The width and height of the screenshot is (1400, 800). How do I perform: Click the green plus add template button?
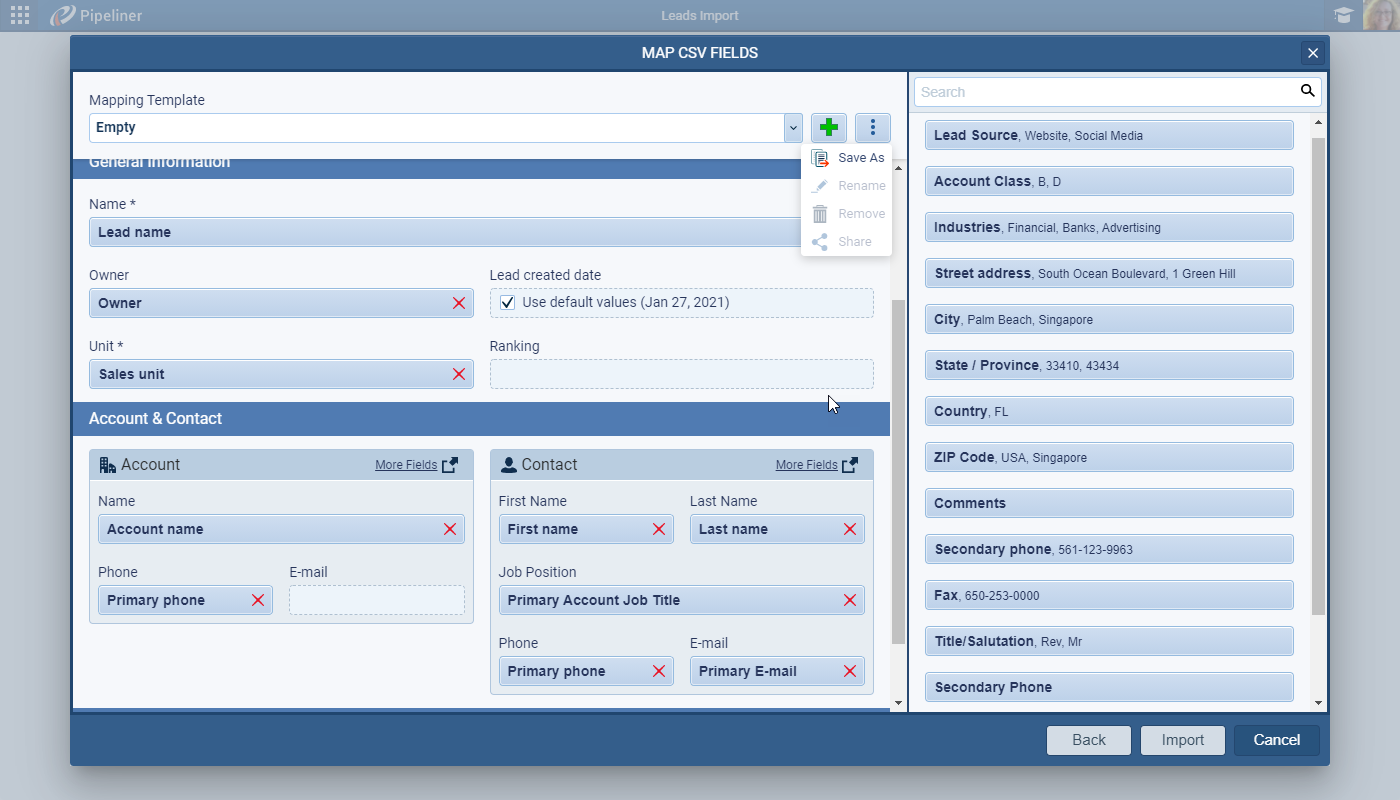tap(828, 128)
